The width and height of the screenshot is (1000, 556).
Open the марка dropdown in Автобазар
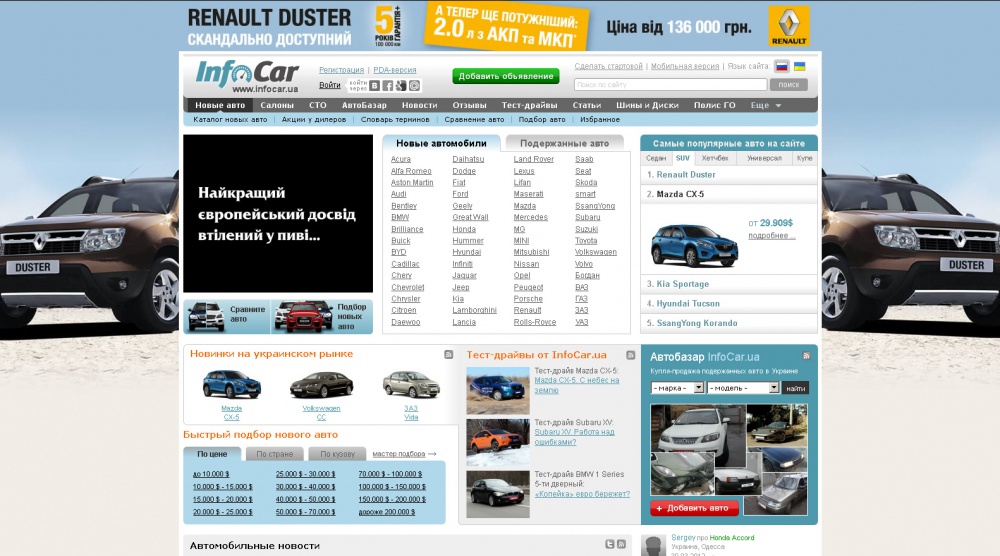[677, 388]
